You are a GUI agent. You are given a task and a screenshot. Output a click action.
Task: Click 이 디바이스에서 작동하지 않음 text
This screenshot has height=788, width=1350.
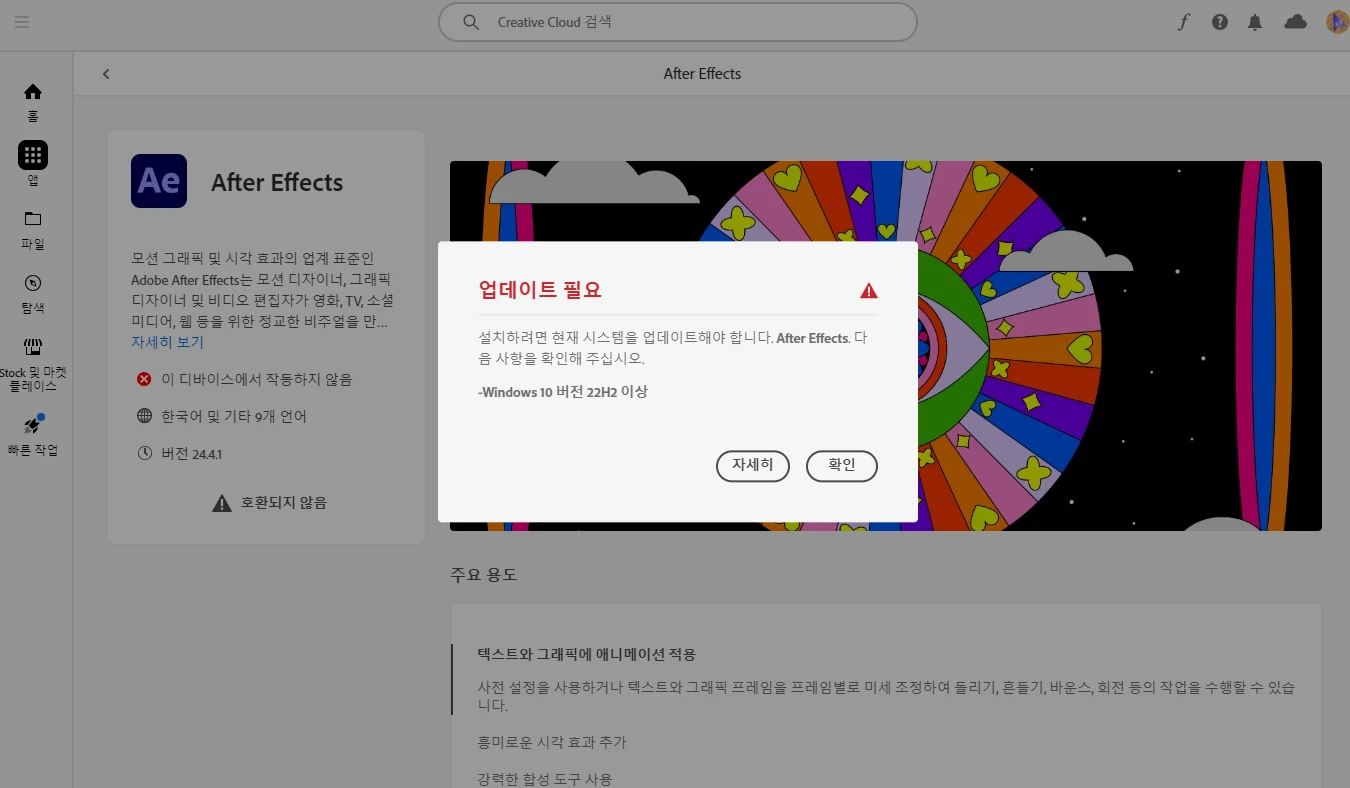(257, 379)
